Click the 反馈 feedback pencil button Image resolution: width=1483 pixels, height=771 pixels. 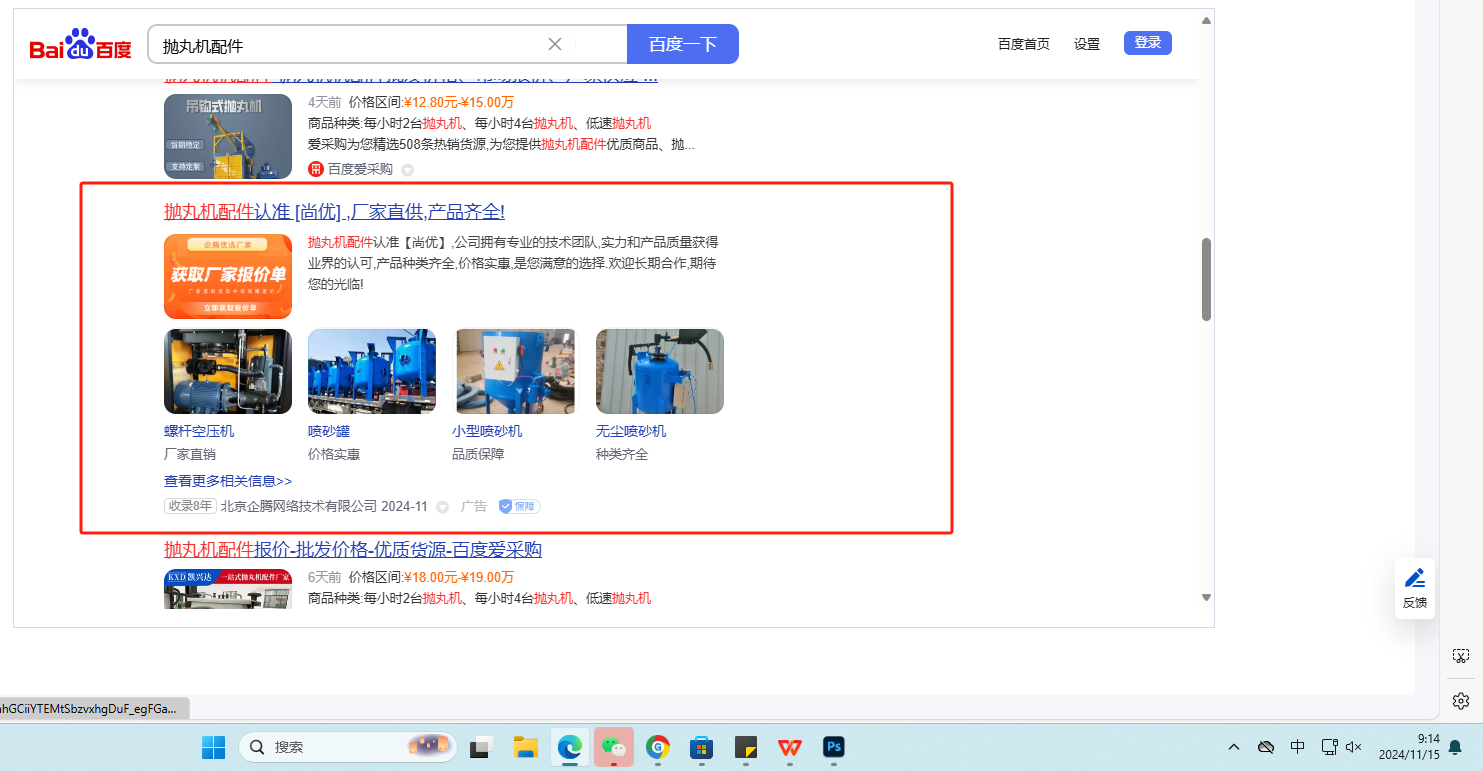tap(1415, 588)
